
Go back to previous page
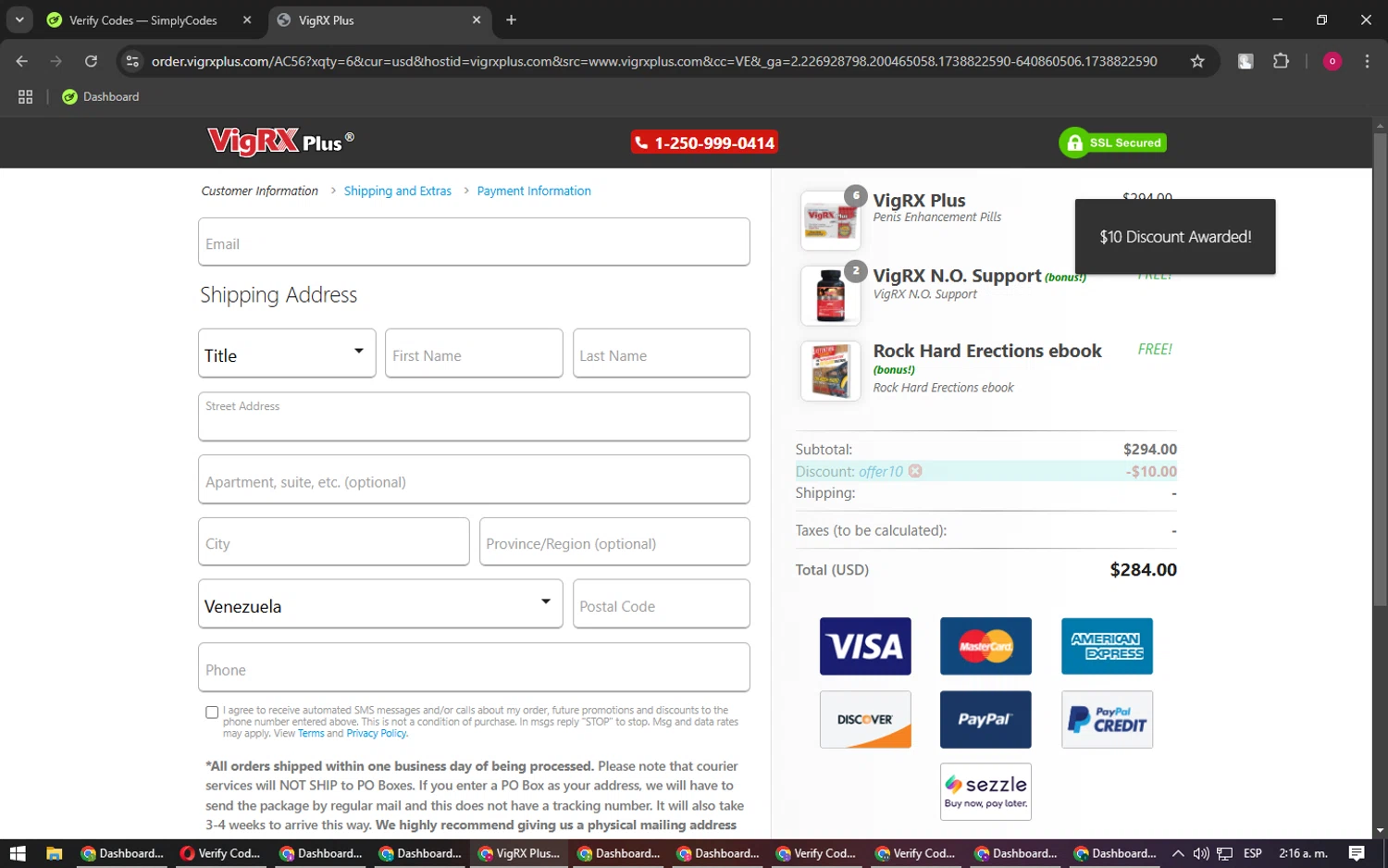[22, 61]
